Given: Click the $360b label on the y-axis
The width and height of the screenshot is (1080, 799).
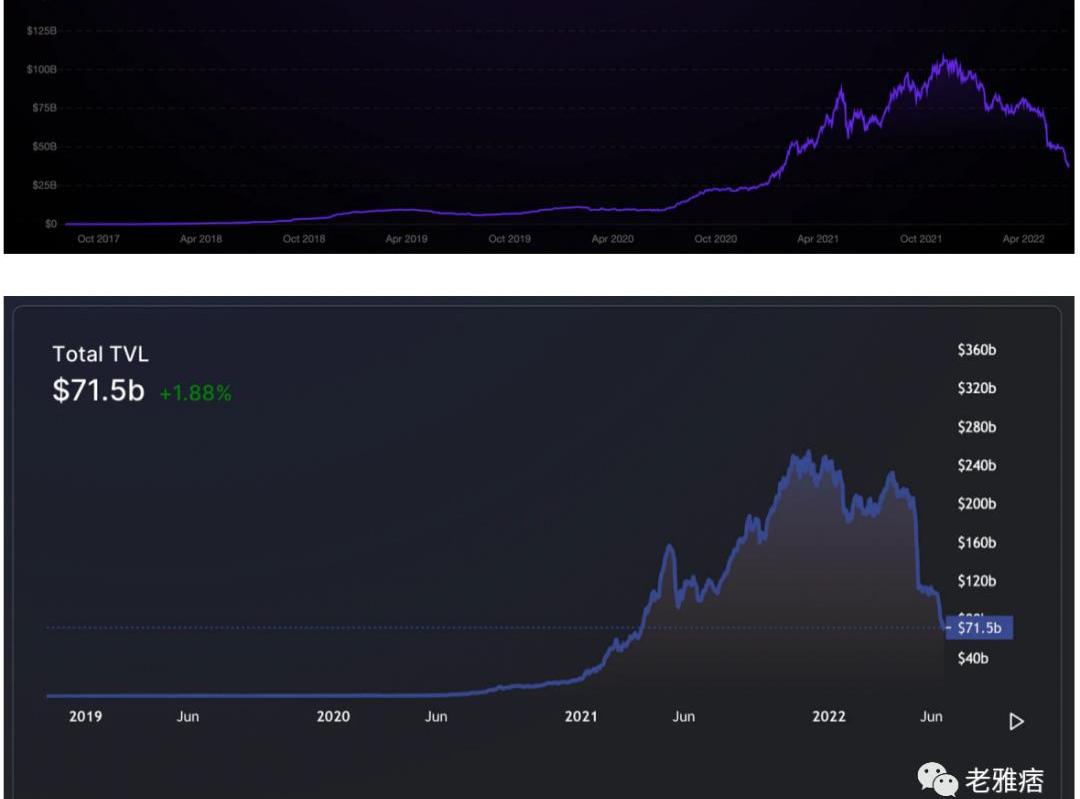Looking at the screenshot, I should click(976, 350).
